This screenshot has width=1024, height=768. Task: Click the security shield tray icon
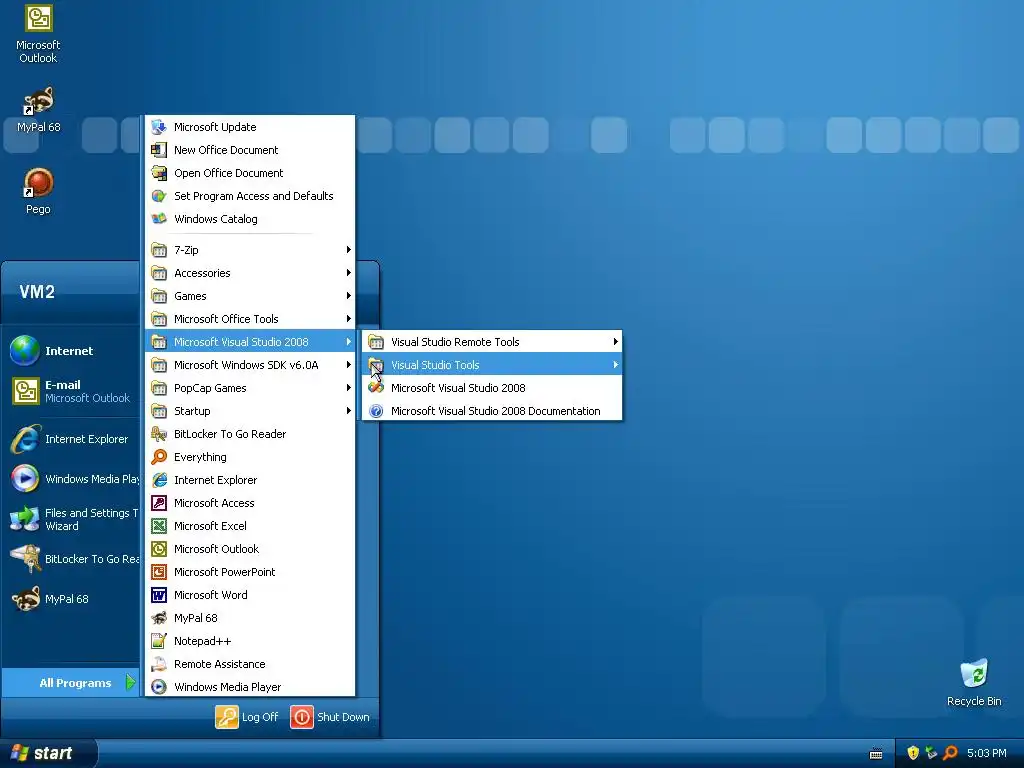pyautogui.click(x=913, y=753)
